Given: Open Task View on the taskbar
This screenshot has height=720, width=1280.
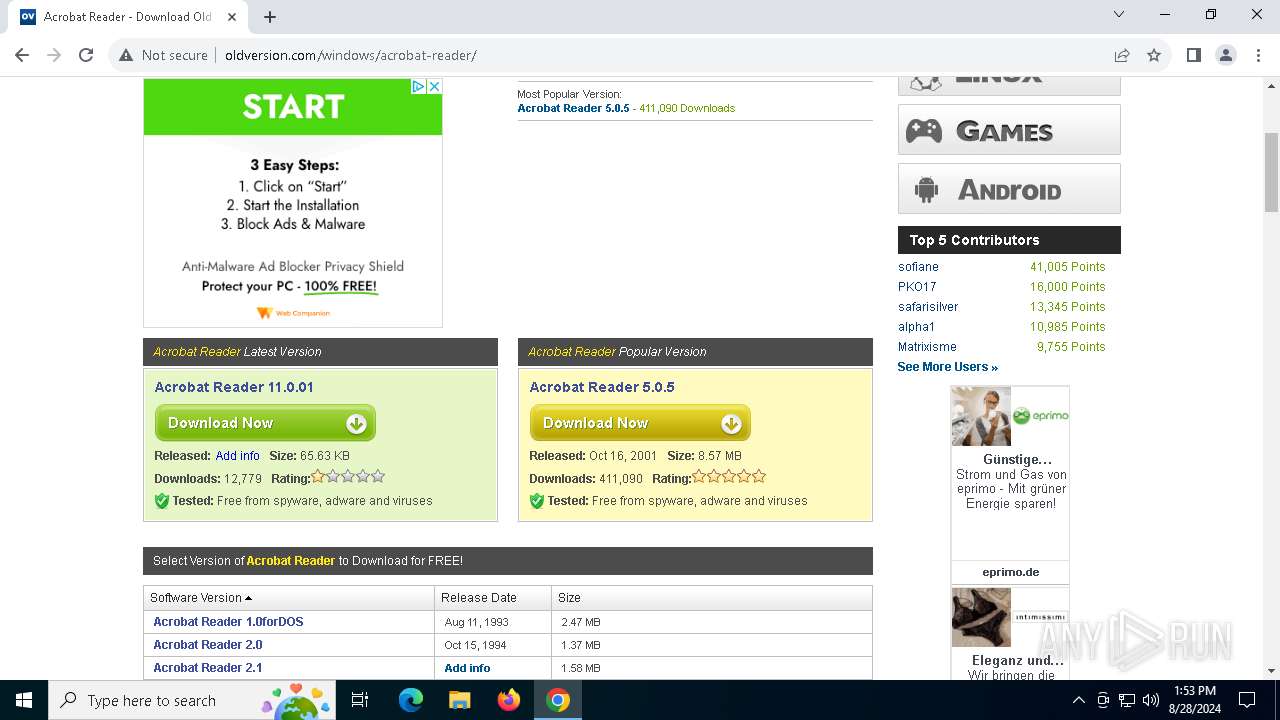Looking at the screenshot, I should [360, 700].
